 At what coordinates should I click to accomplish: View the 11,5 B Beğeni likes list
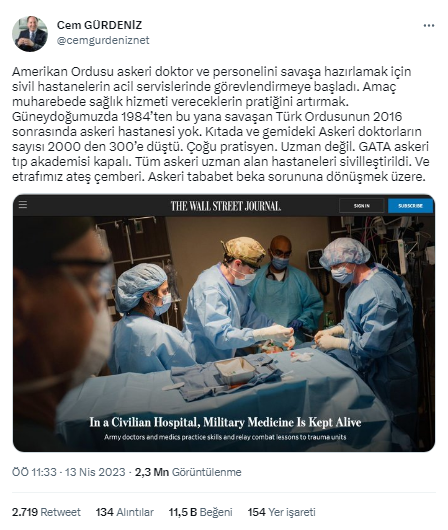point(201,512)
